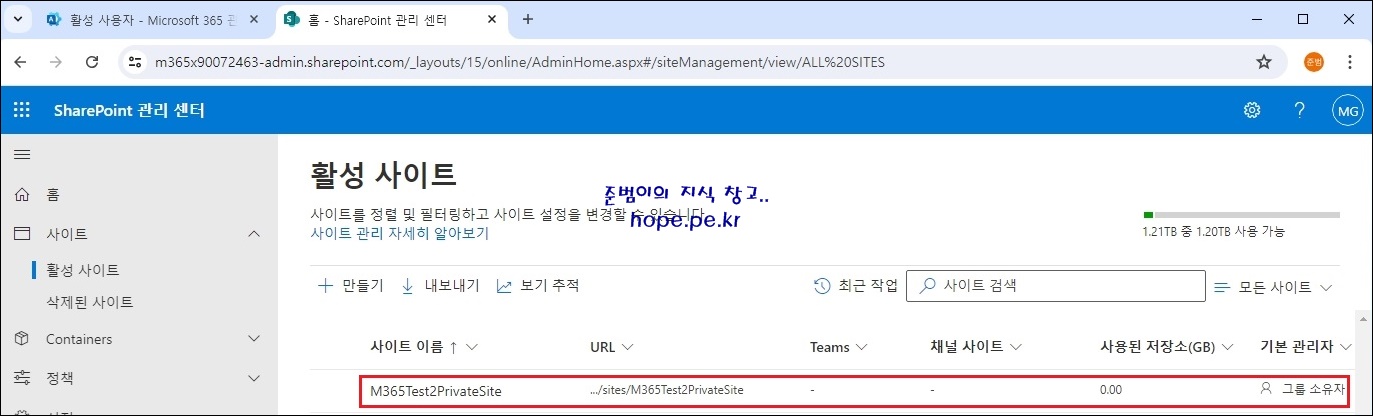Click the 그룹 소유자 admin cell

click(1303, 389)
